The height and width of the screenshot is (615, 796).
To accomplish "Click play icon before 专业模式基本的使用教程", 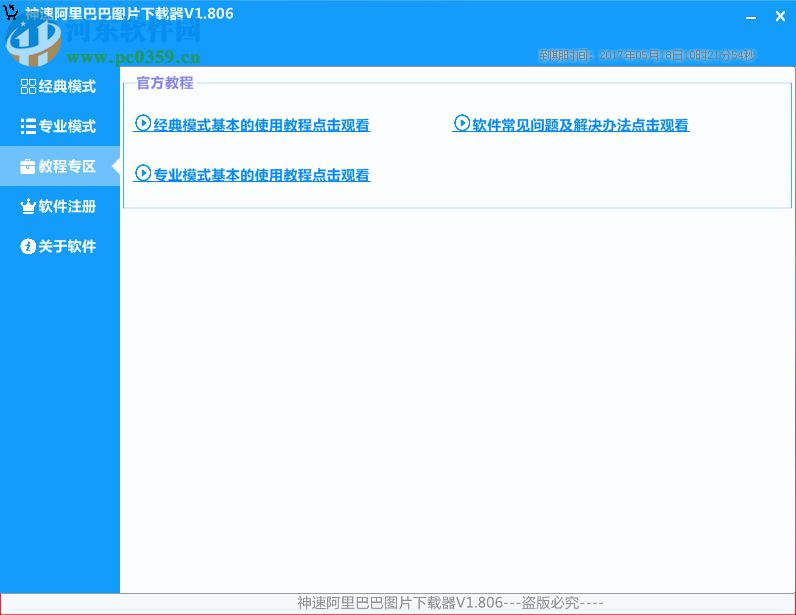I will tap(143, 173).
